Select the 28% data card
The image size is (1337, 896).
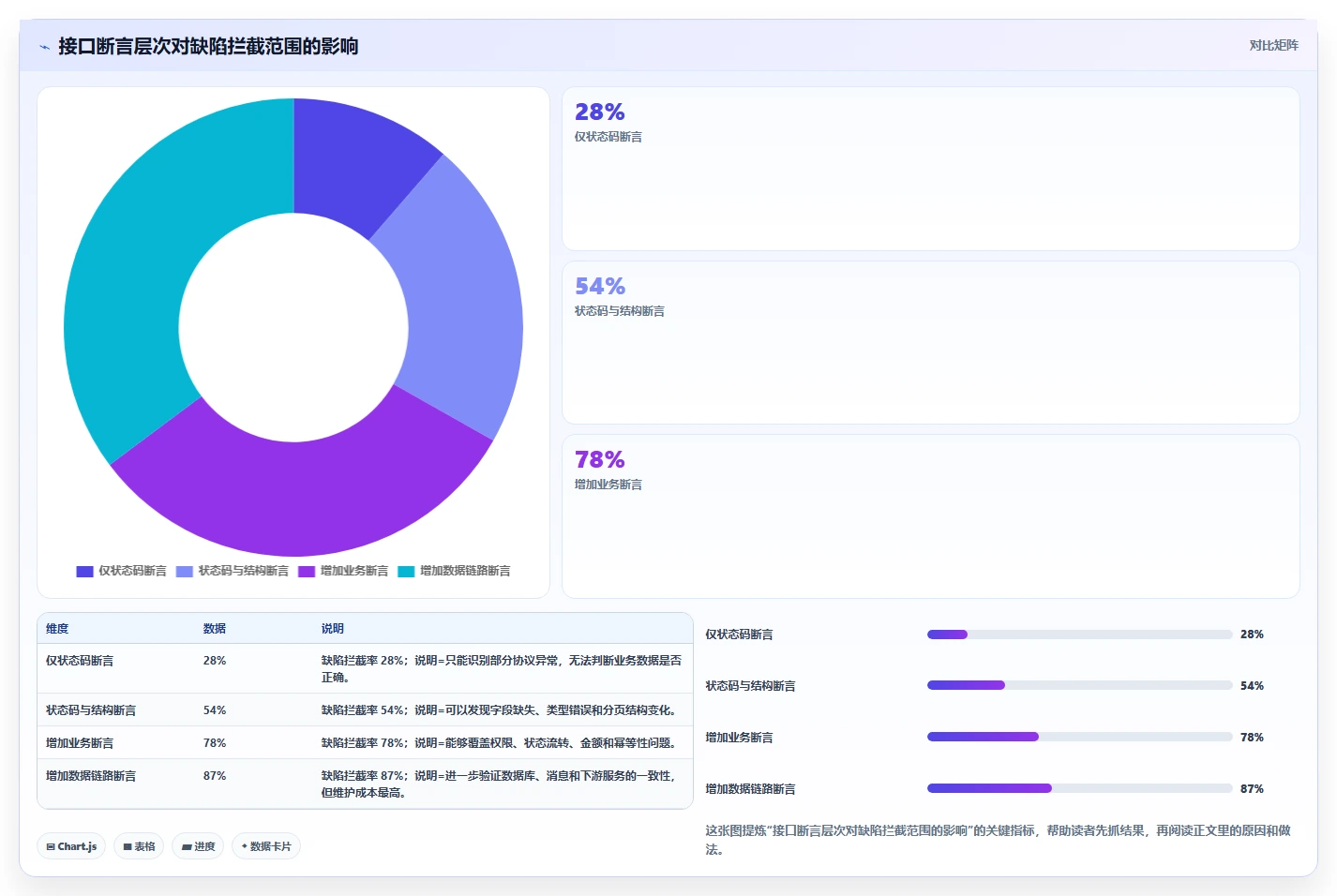pos(930,169)
